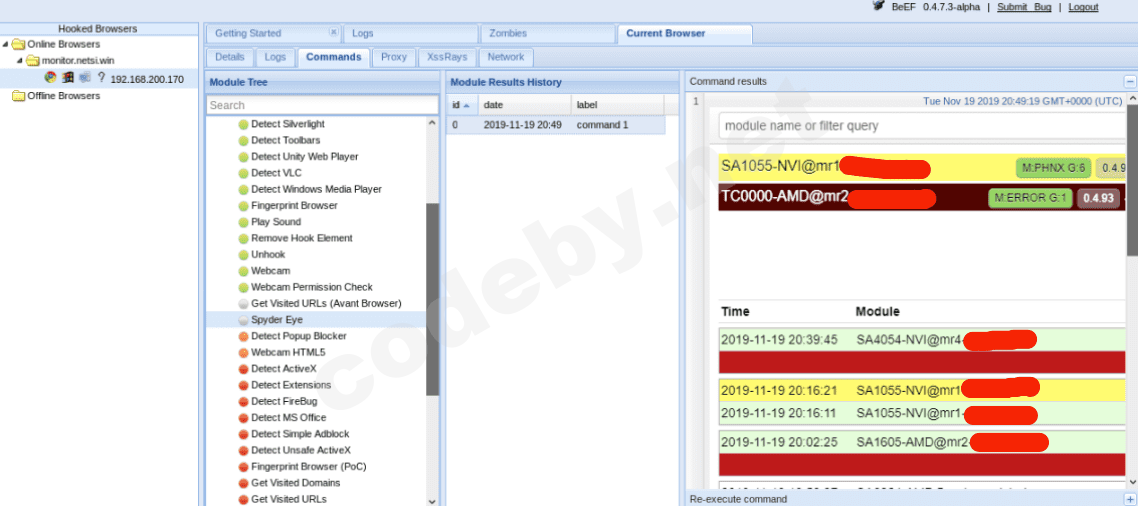Close the Getting Started tab
This screenshot has width=1138, height=506.
click(333, 33)
